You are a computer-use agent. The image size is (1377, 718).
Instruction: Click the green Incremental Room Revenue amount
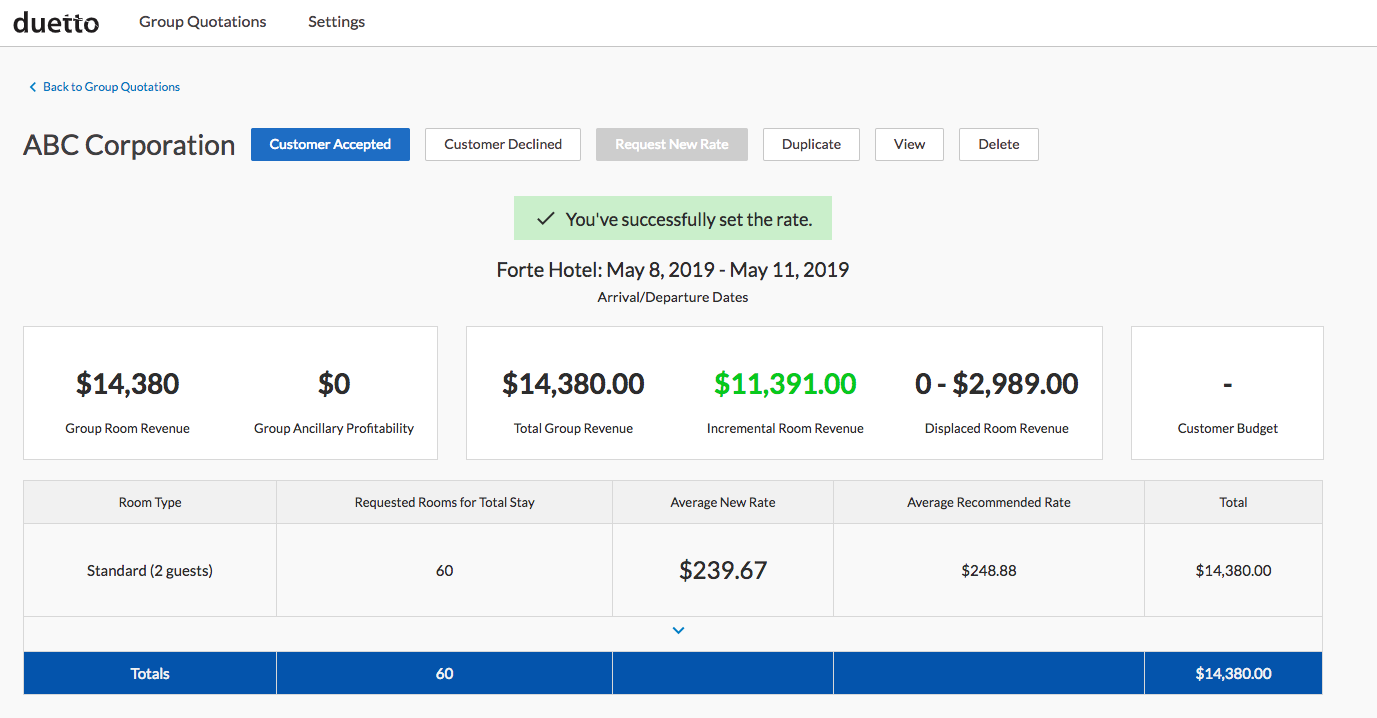(x=785, y=384)
